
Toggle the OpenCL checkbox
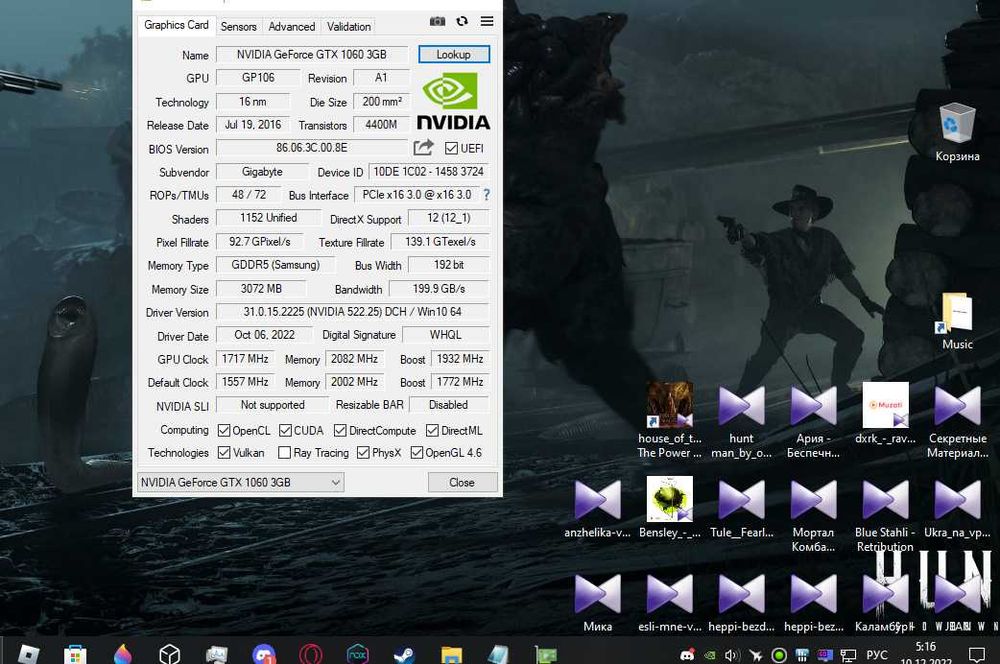pos(224,431)
